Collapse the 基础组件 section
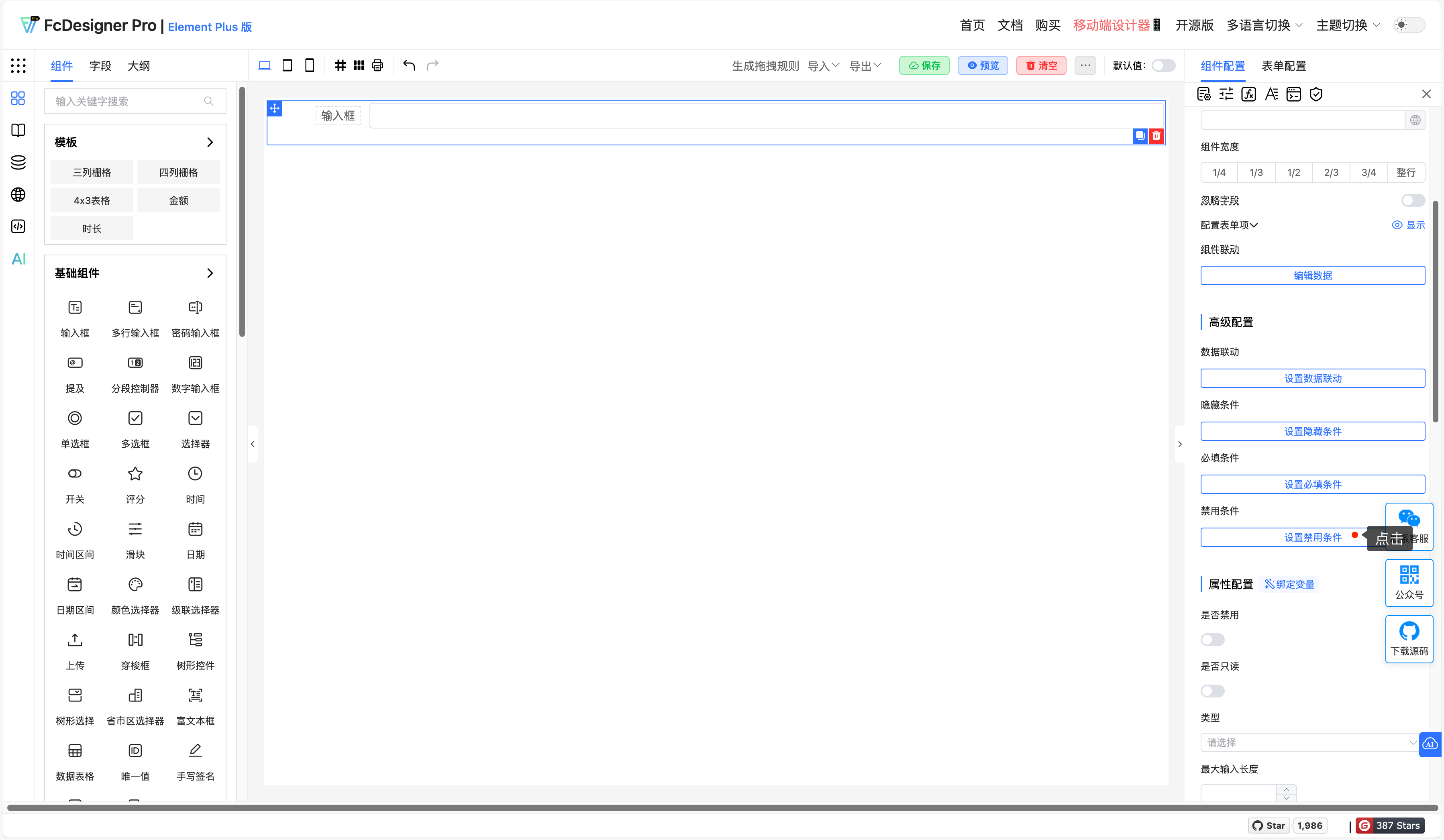1444x840 pixels. [x=210, y=273]
